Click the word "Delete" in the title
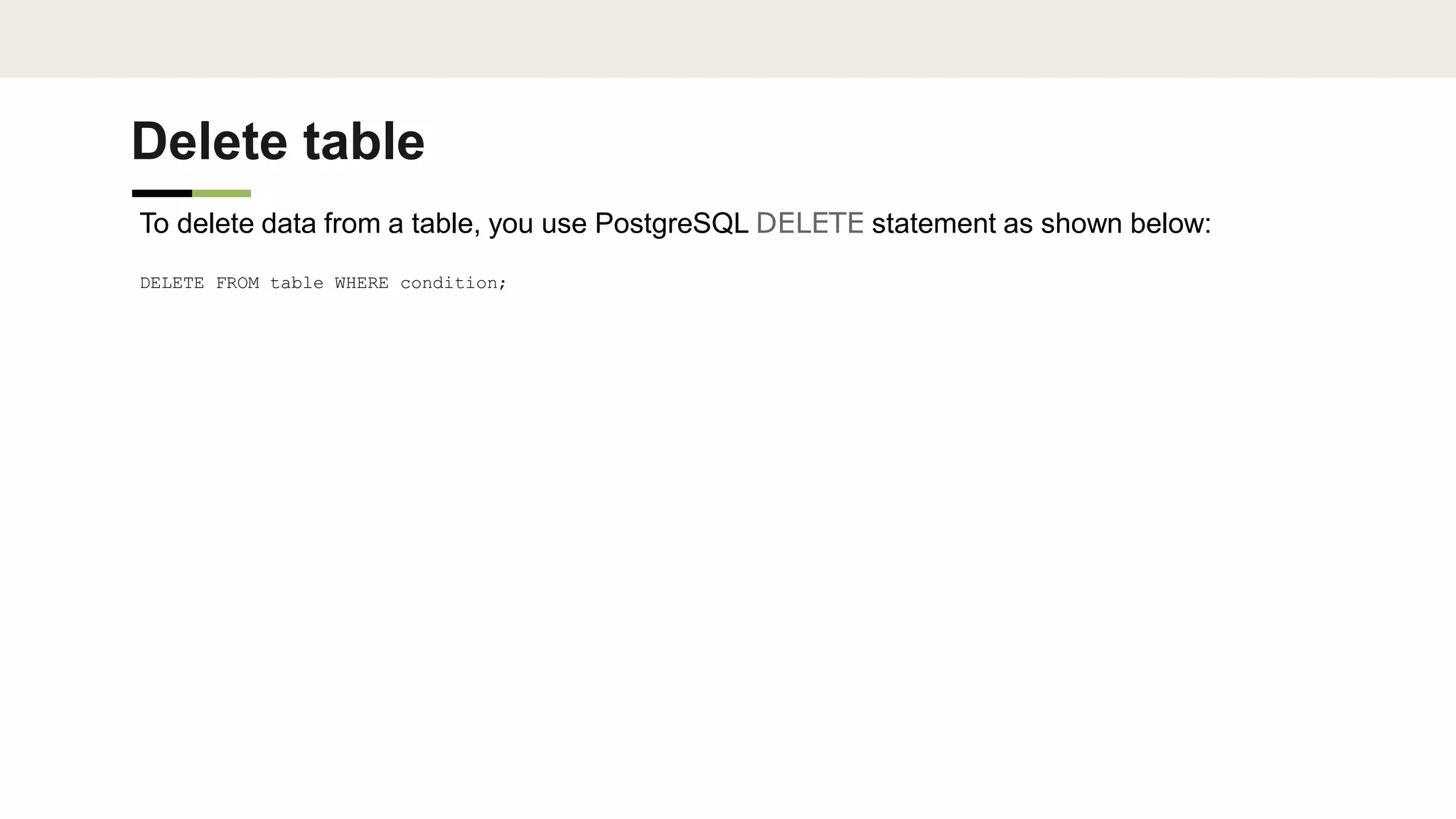The image size is (1456, 819). coord(210,141)
